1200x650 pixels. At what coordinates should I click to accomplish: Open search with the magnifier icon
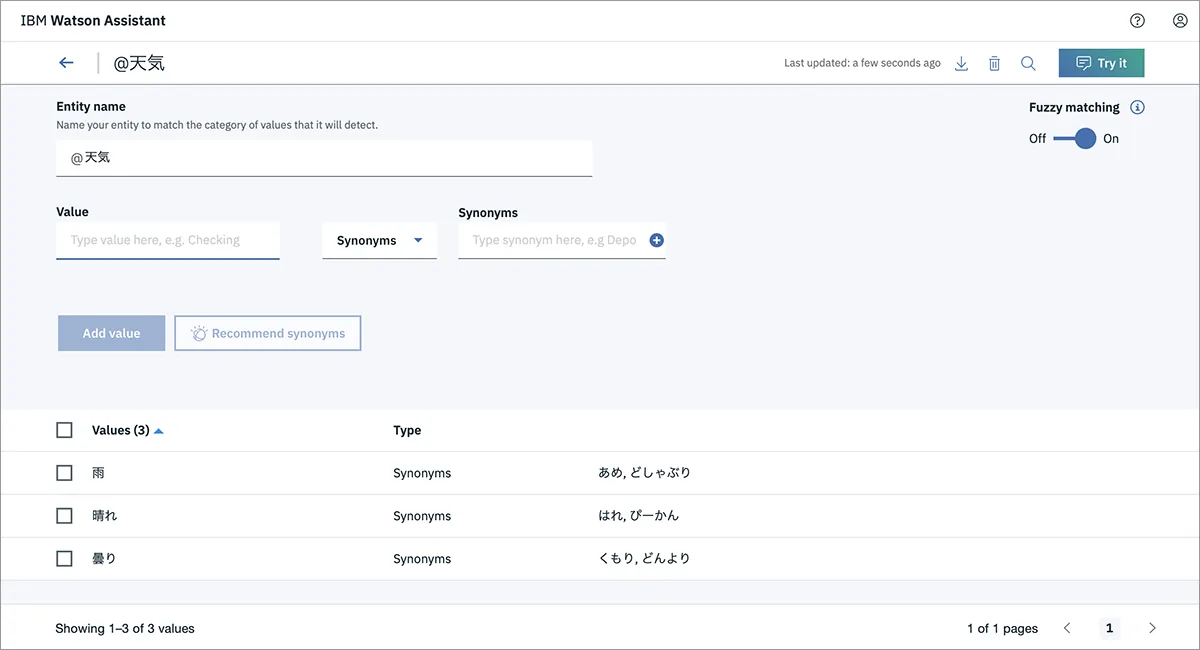pyautogui.click(x=1028, y=63)
